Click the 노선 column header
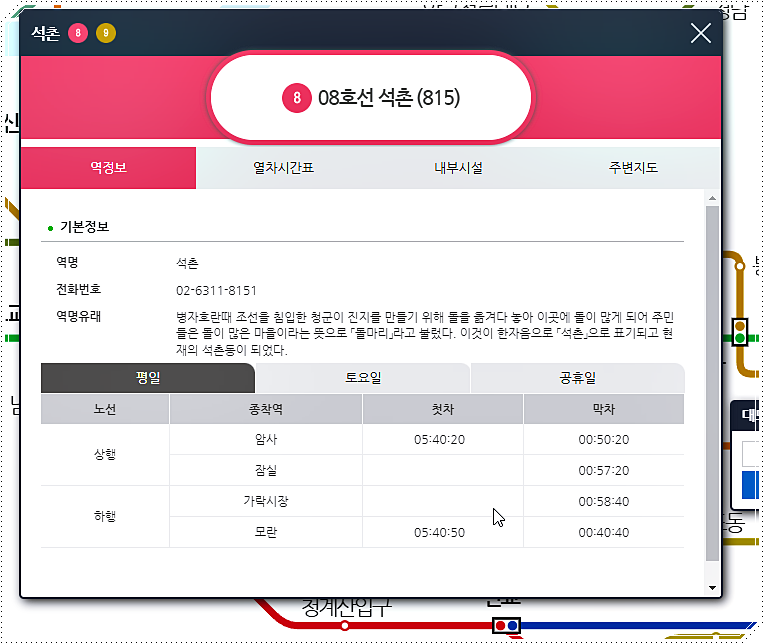Screen dimensions: 764x644 (x=105, y=409)
